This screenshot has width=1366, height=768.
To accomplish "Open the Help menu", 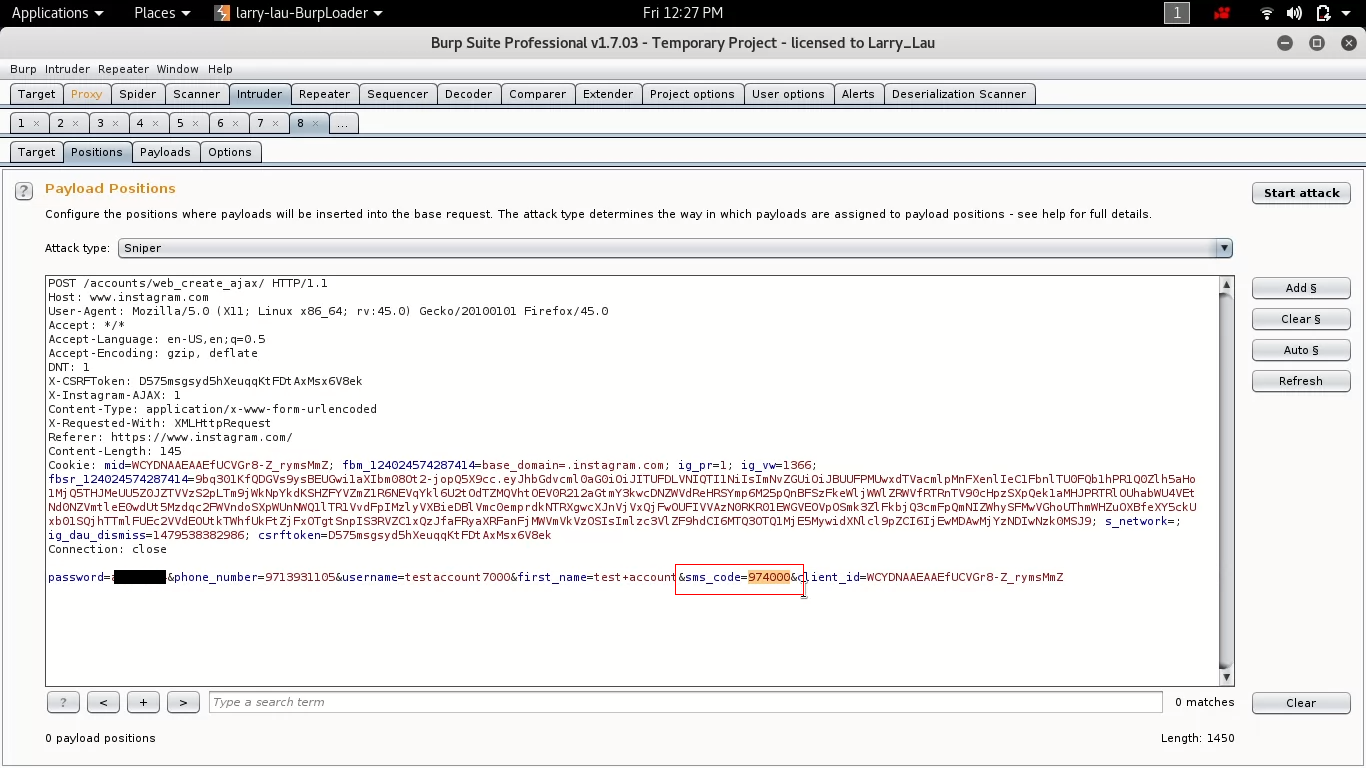I will (220, 69).
